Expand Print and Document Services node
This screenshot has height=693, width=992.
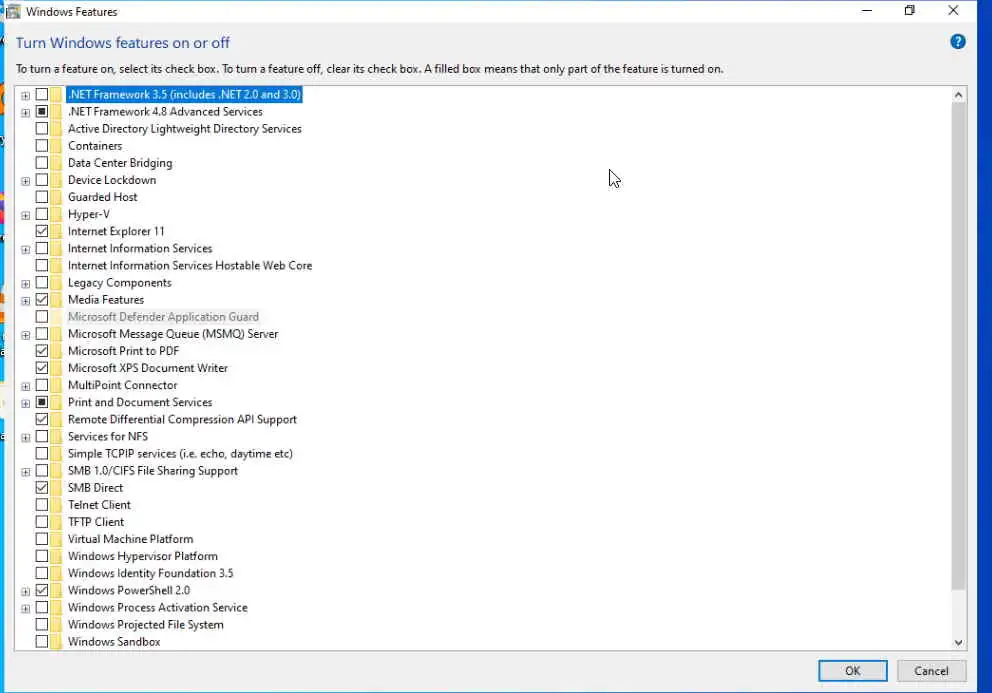(25, 403)
